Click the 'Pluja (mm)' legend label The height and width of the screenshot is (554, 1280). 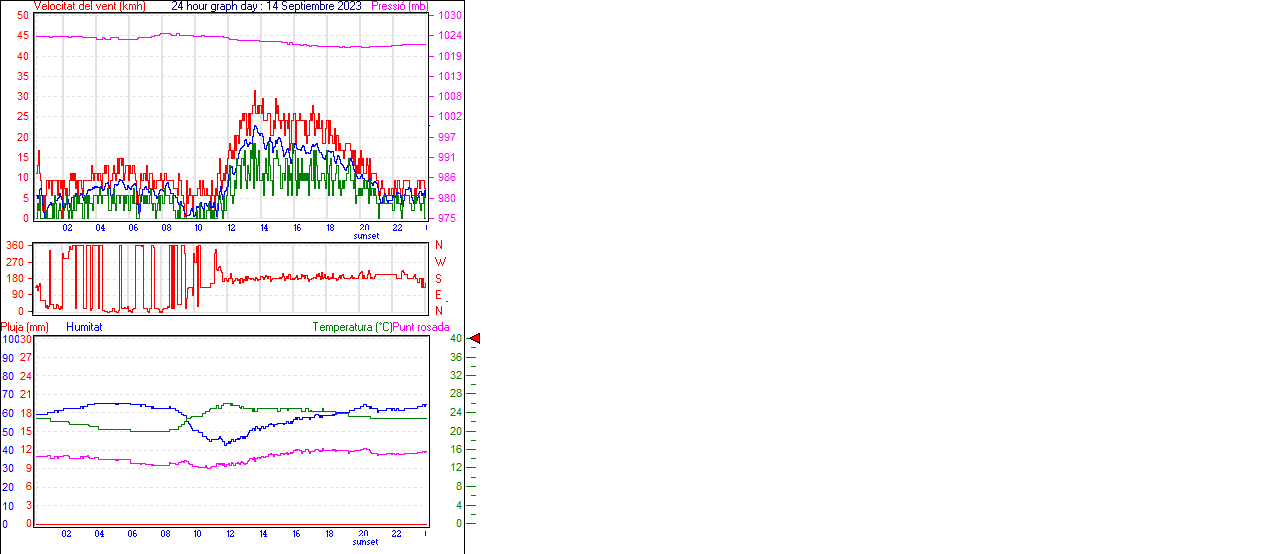(x=24, y=327)
